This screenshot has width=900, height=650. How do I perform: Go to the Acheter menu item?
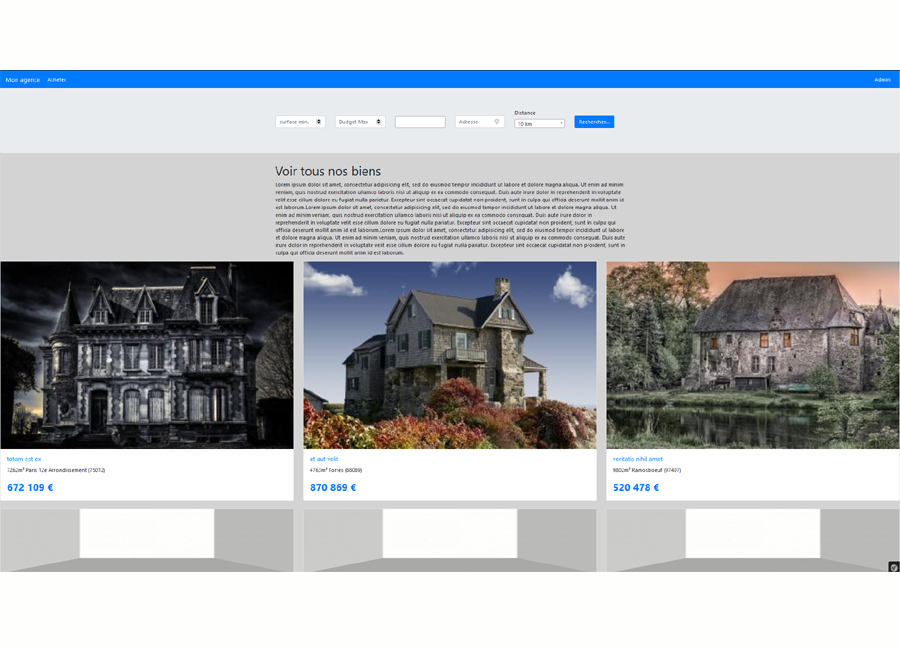coord(57,80)
